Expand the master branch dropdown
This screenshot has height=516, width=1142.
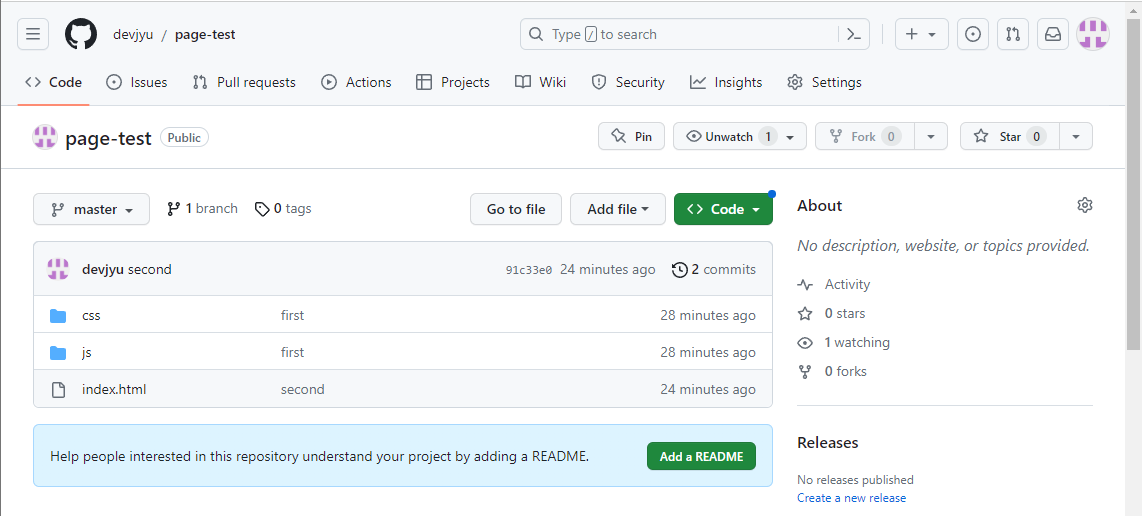(x=91, y=209)
